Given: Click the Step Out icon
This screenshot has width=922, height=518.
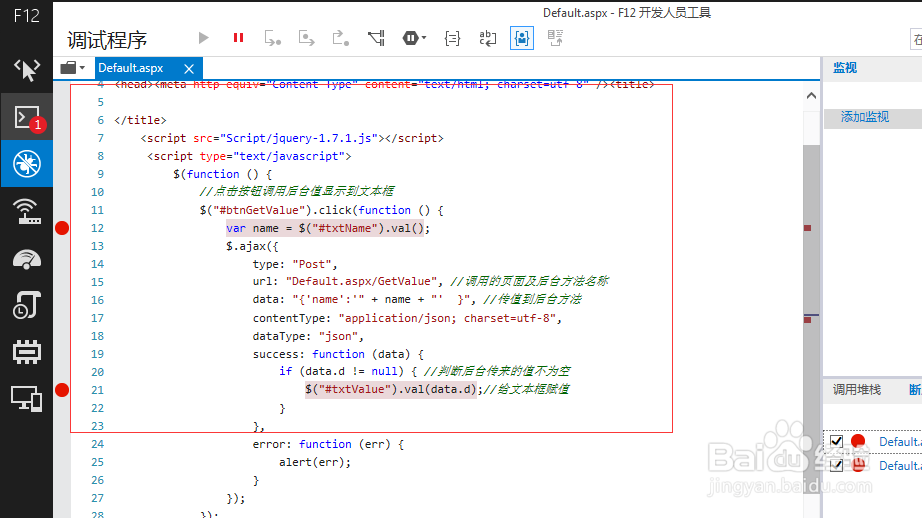Looking at the screenshot, I should (x=340, y=38).
